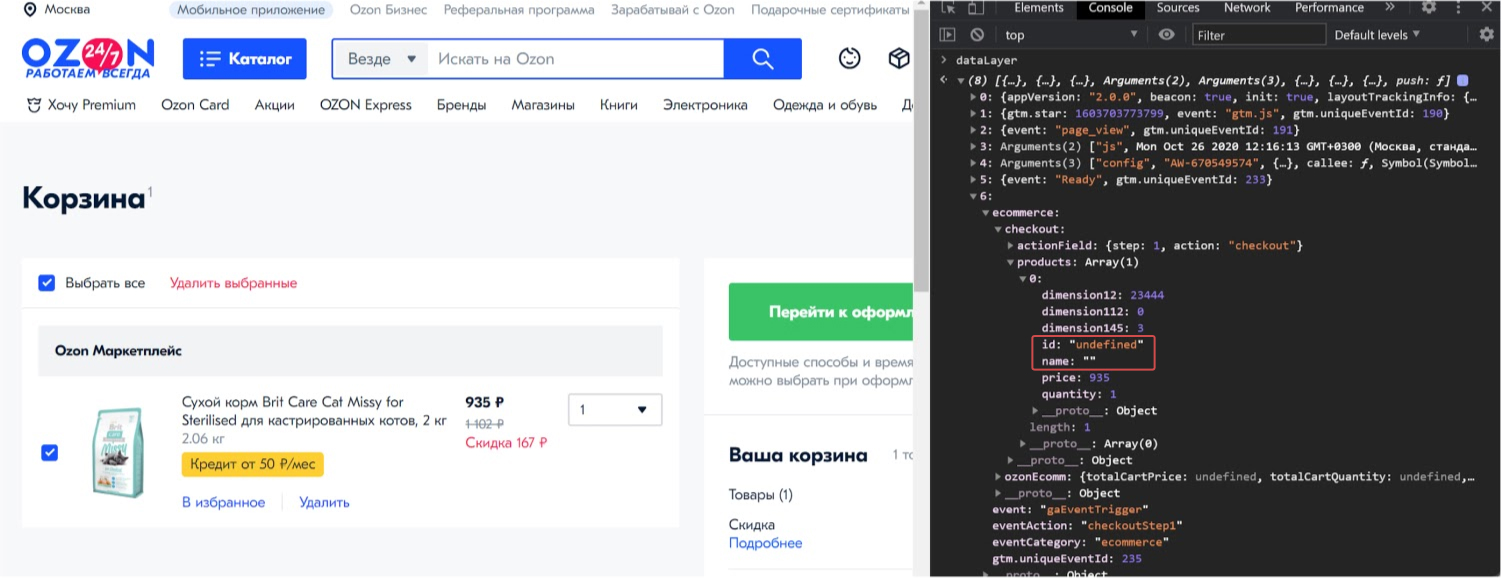Click 'Подарочные сертификаты' link
The height and width of the screenshot is (578, 1502).
point(829,9)
